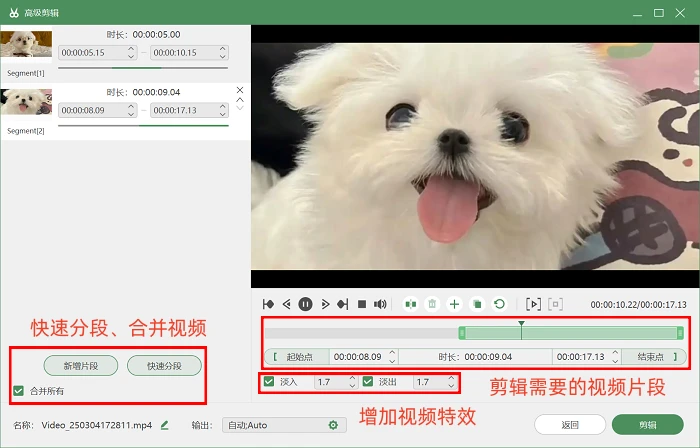
Task: Increase Segment[2] start time in list
Action: pyautogui.click(x=131, y=106)
